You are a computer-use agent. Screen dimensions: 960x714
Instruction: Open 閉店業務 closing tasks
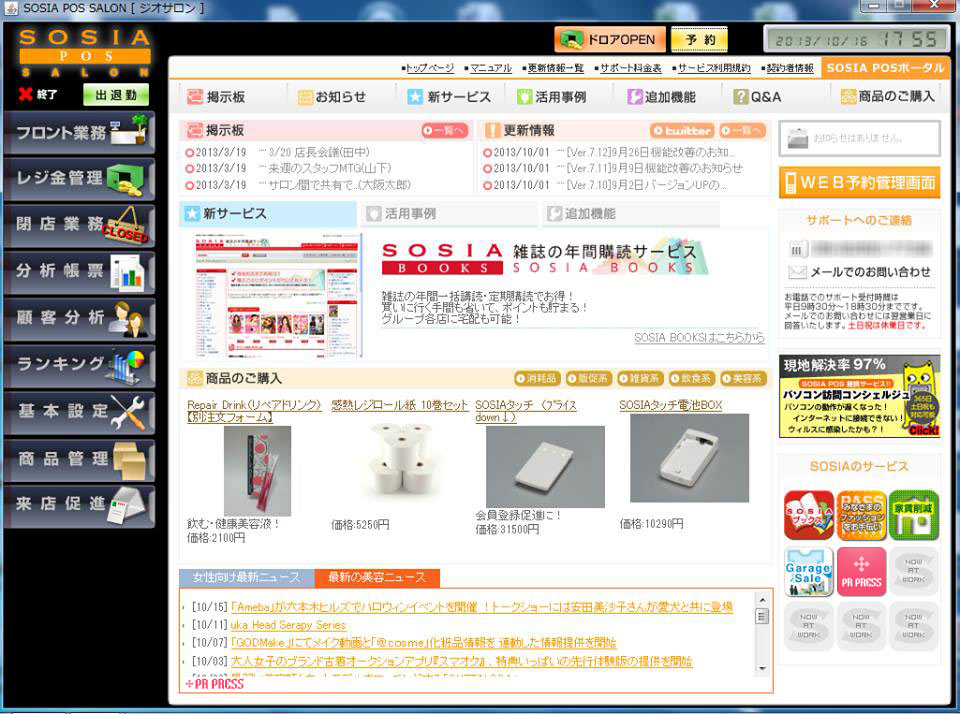[79, 225]
